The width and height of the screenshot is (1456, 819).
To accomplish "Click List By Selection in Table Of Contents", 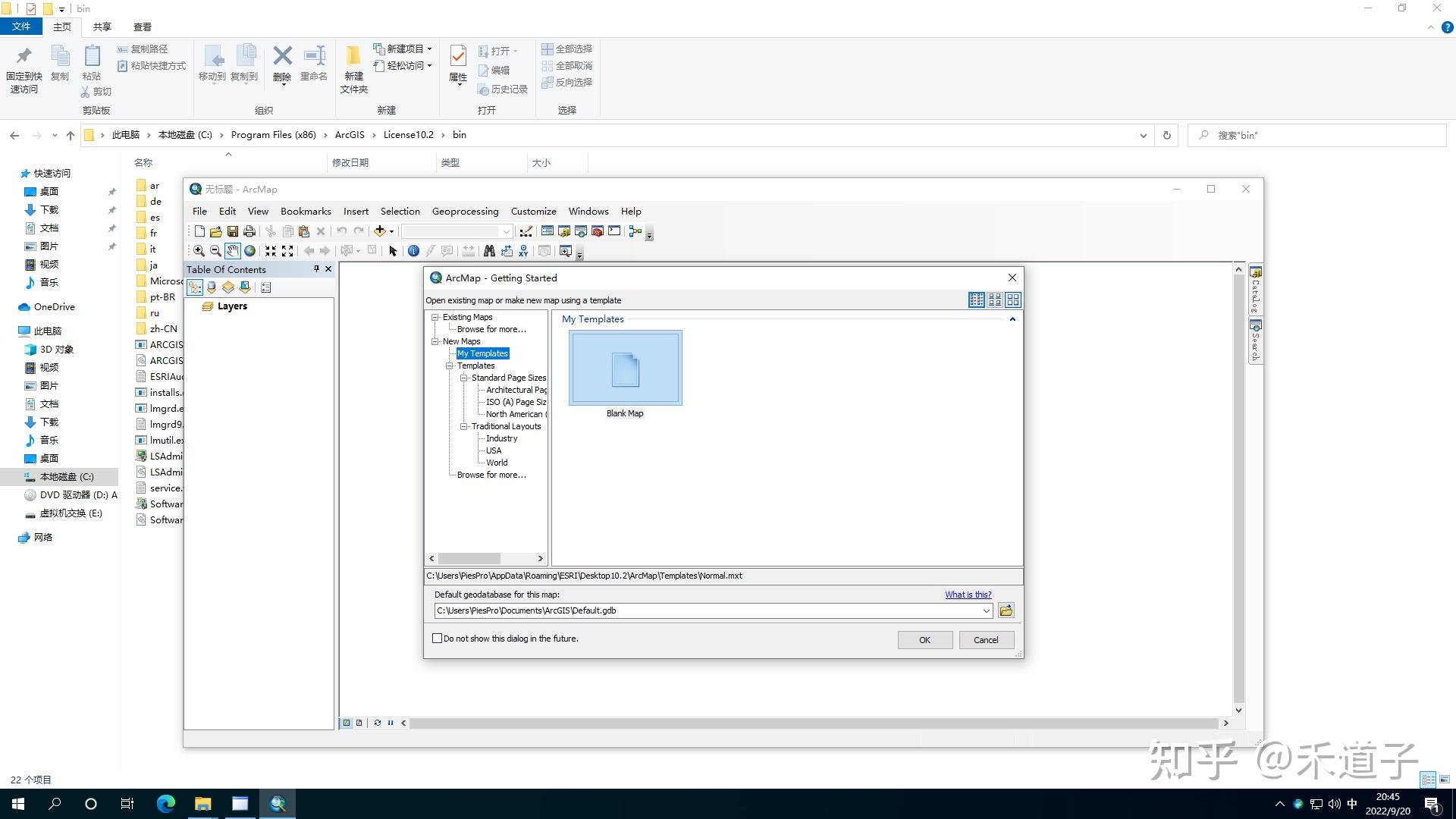I will point(245,287).
